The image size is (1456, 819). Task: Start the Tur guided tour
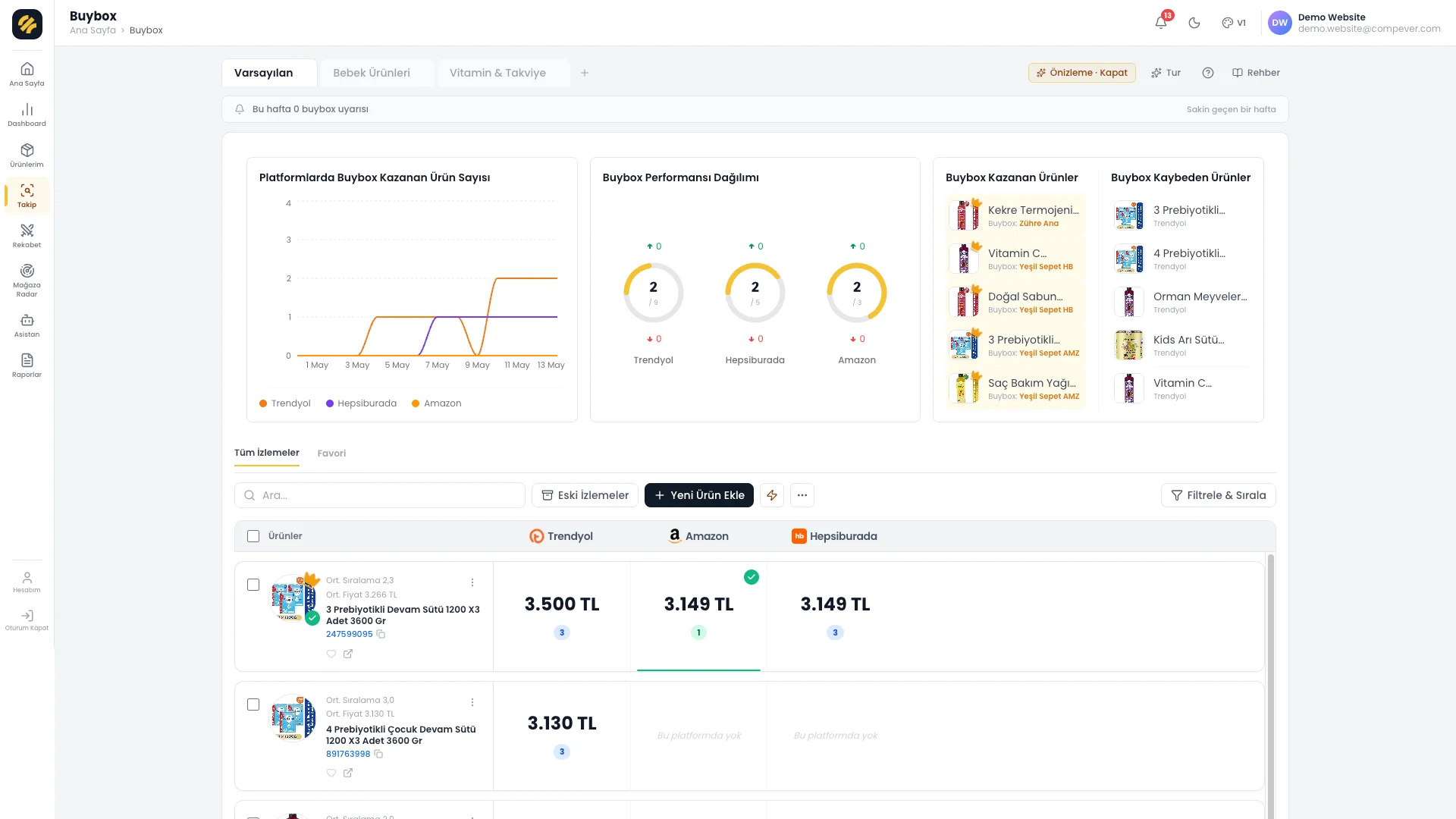pos(1166,73)
